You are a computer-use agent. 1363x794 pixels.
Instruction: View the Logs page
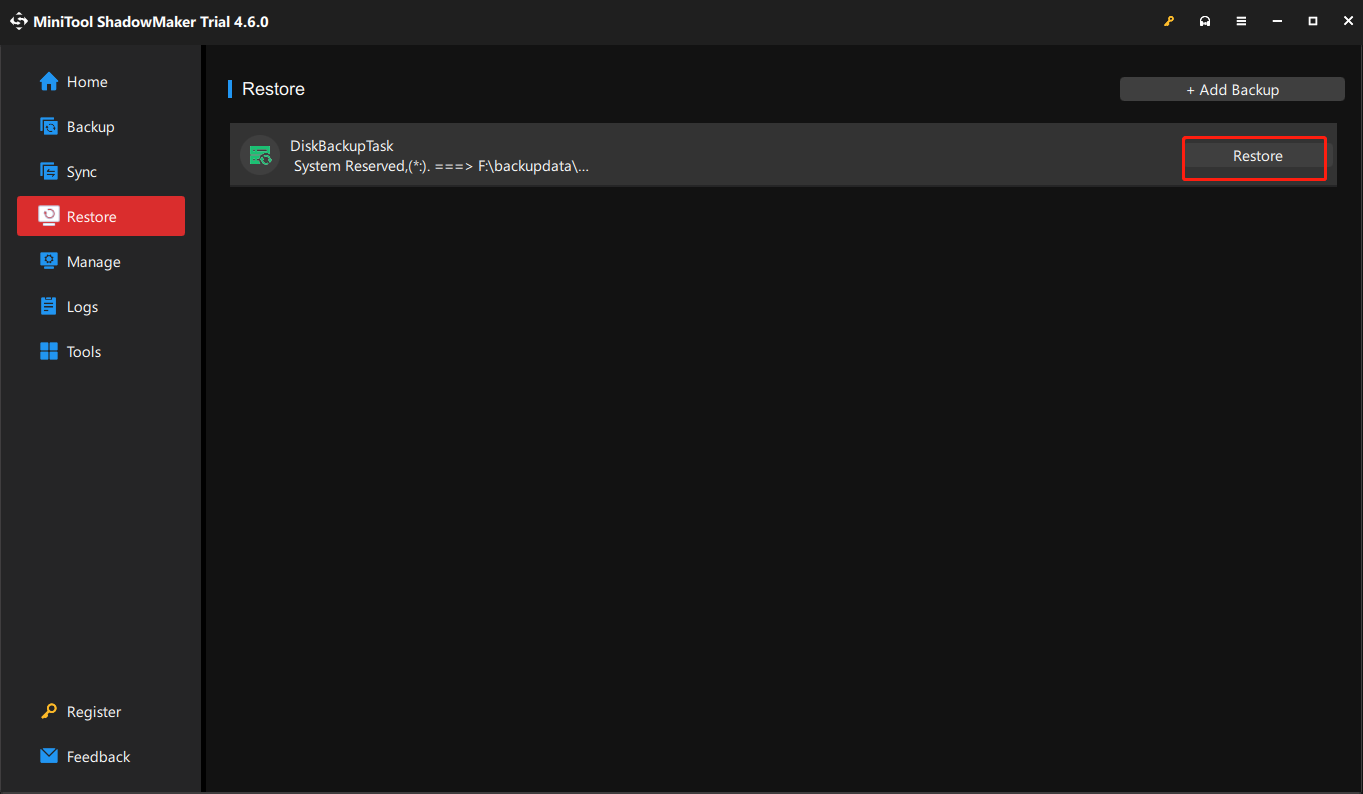101,306
